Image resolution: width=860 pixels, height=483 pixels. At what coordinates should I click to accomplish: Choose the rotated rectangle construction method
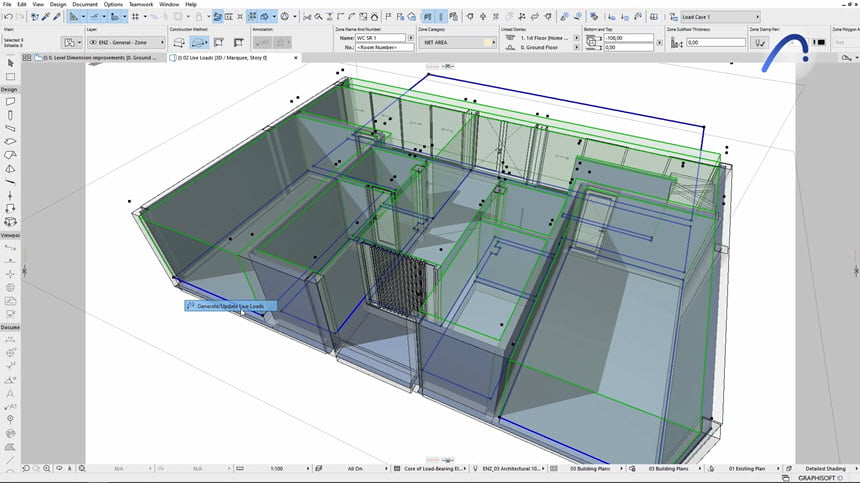coord(239,42)
